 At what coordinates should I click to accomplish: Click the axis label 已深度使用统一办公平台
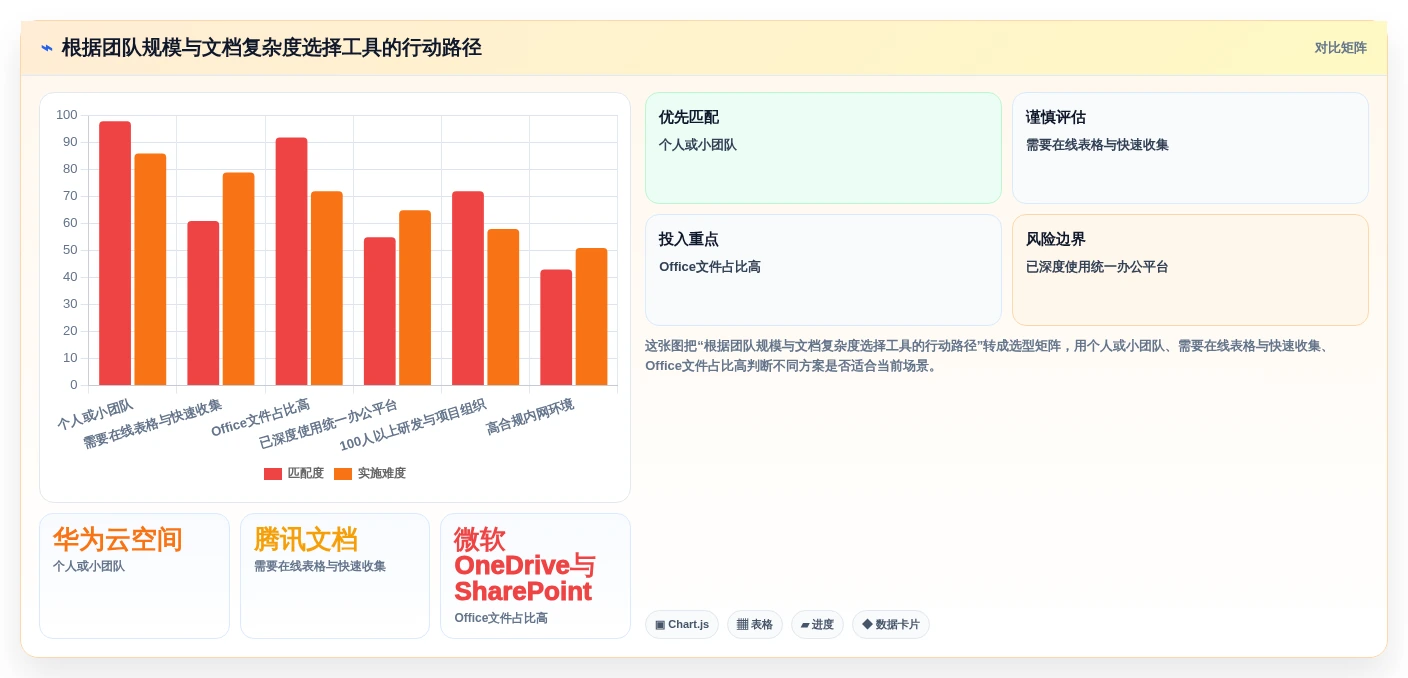tap(329, 424)
